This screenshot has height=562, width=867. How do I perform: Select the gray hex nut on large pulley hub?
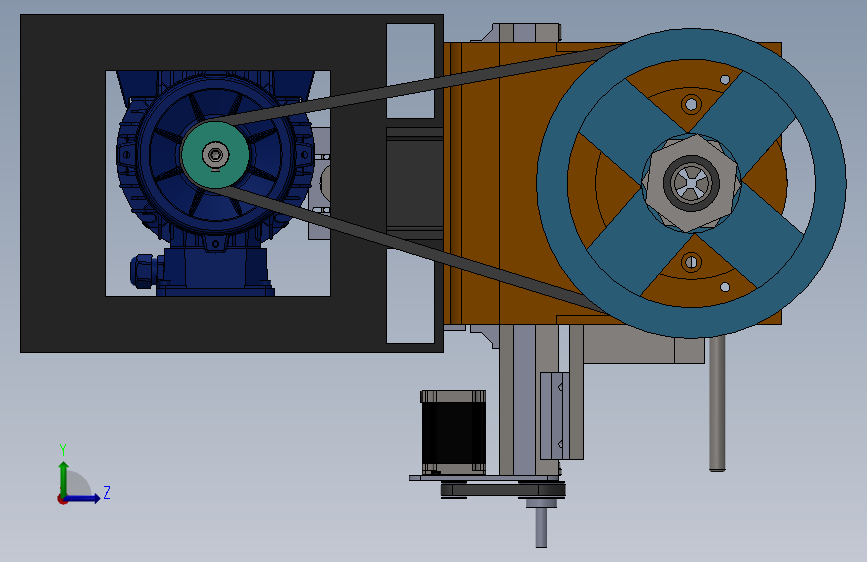tap(691, 182)
